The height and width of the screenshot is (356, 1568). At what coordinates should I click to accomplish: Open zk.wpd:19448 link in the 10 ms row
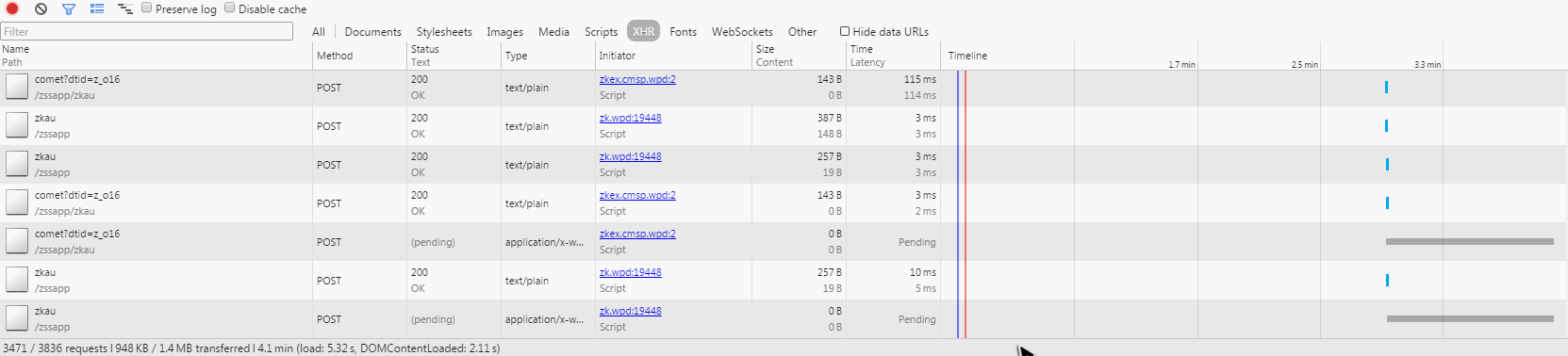(x=631, y=272)
